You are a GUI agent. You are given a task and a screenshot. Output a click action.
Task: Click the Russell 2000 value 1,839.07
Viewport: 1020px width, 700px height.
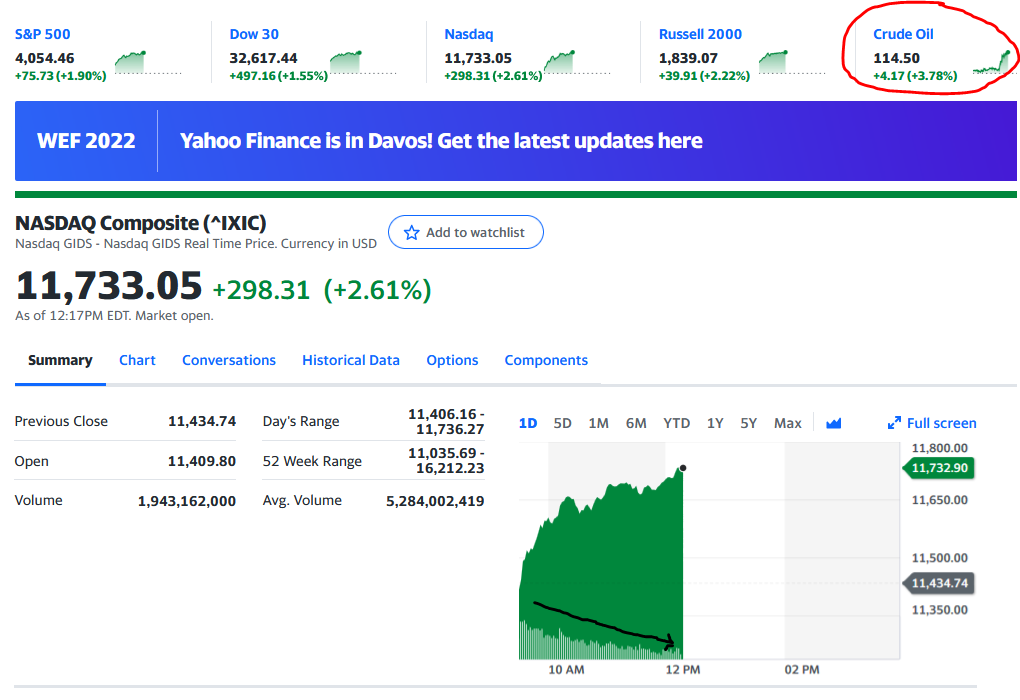(688, 59)
